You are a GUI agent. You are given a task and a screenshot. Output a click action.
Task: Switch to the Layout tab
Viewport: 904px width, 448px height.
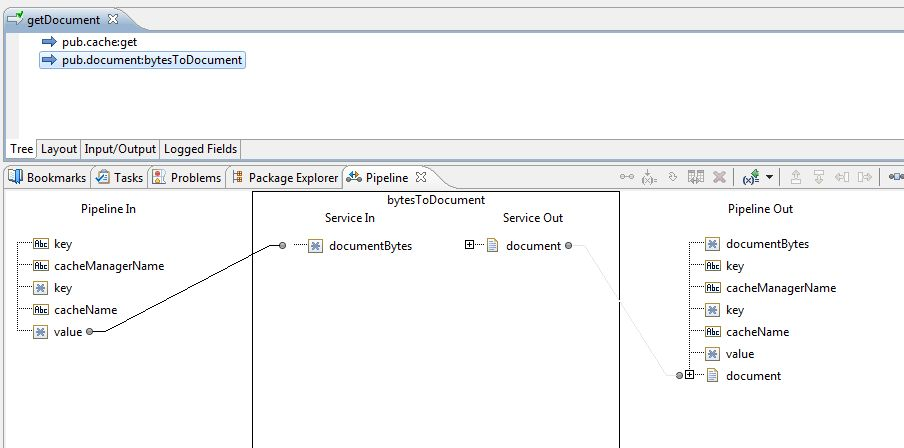[59, 149]
